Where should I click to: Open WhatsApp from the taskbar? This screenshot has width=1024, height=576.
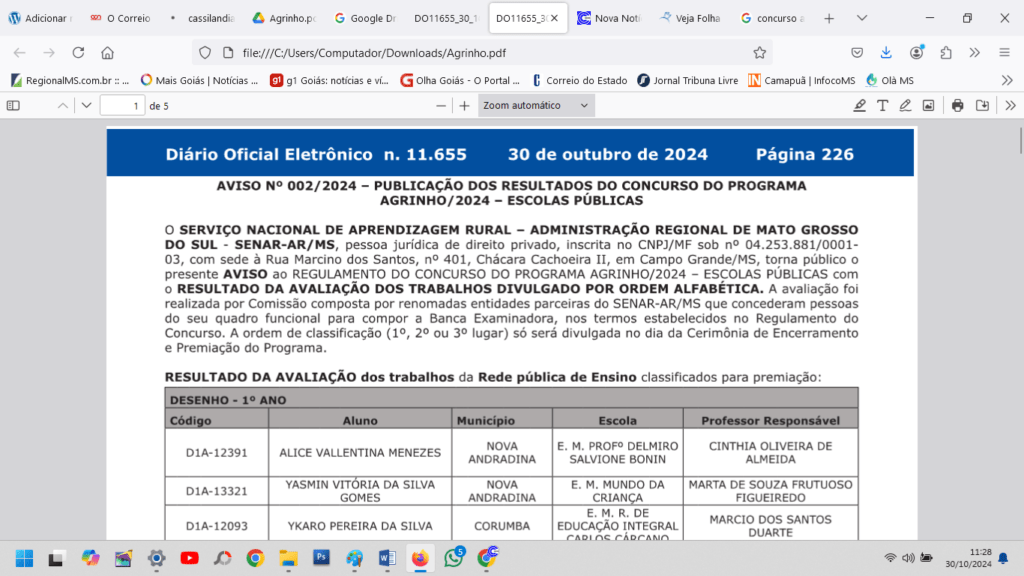point(453,558)
